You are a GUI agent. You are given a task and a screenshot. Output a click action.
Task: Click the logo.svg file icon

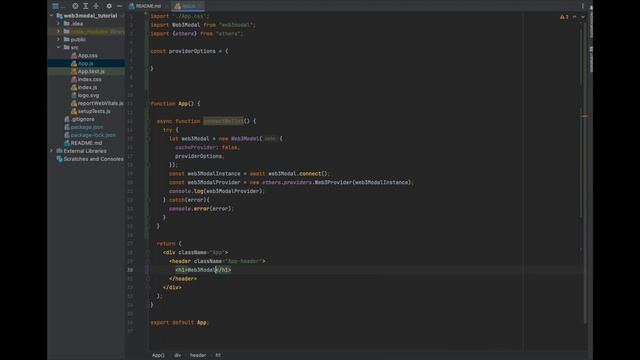click(73, 95)
